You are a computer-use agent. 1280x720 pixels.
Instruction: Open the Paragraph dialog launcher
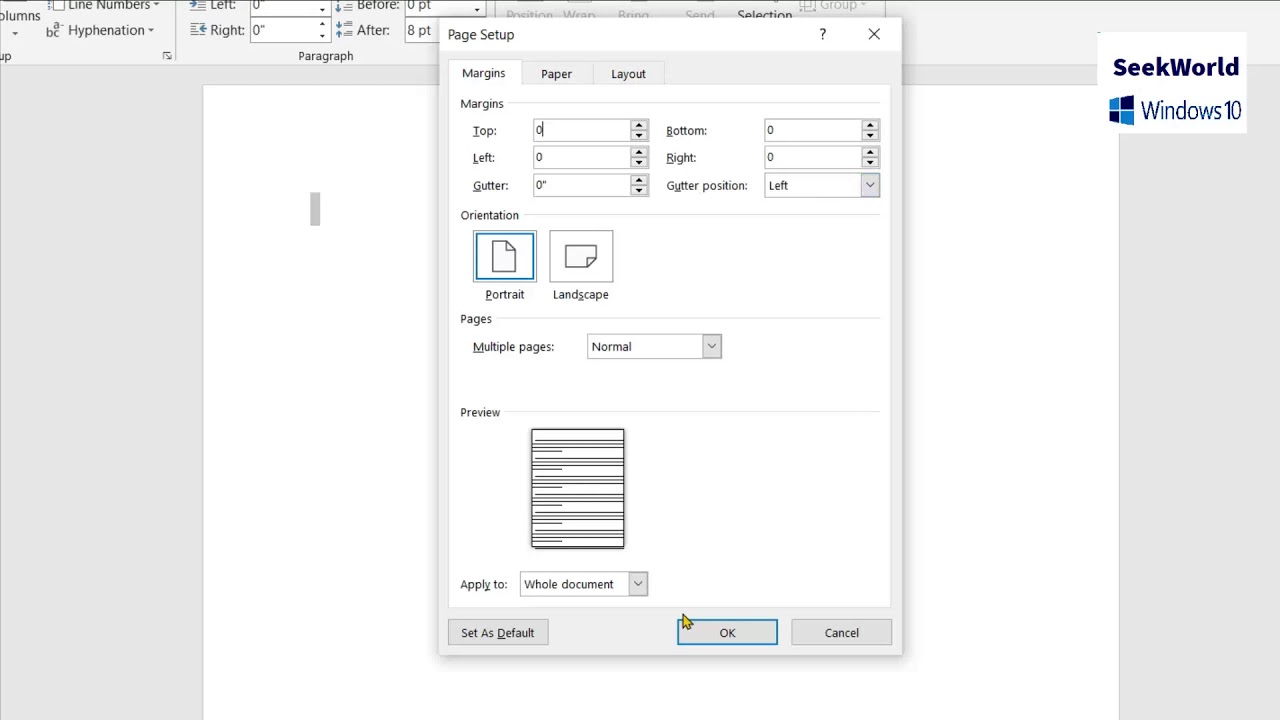pos(167,55)
